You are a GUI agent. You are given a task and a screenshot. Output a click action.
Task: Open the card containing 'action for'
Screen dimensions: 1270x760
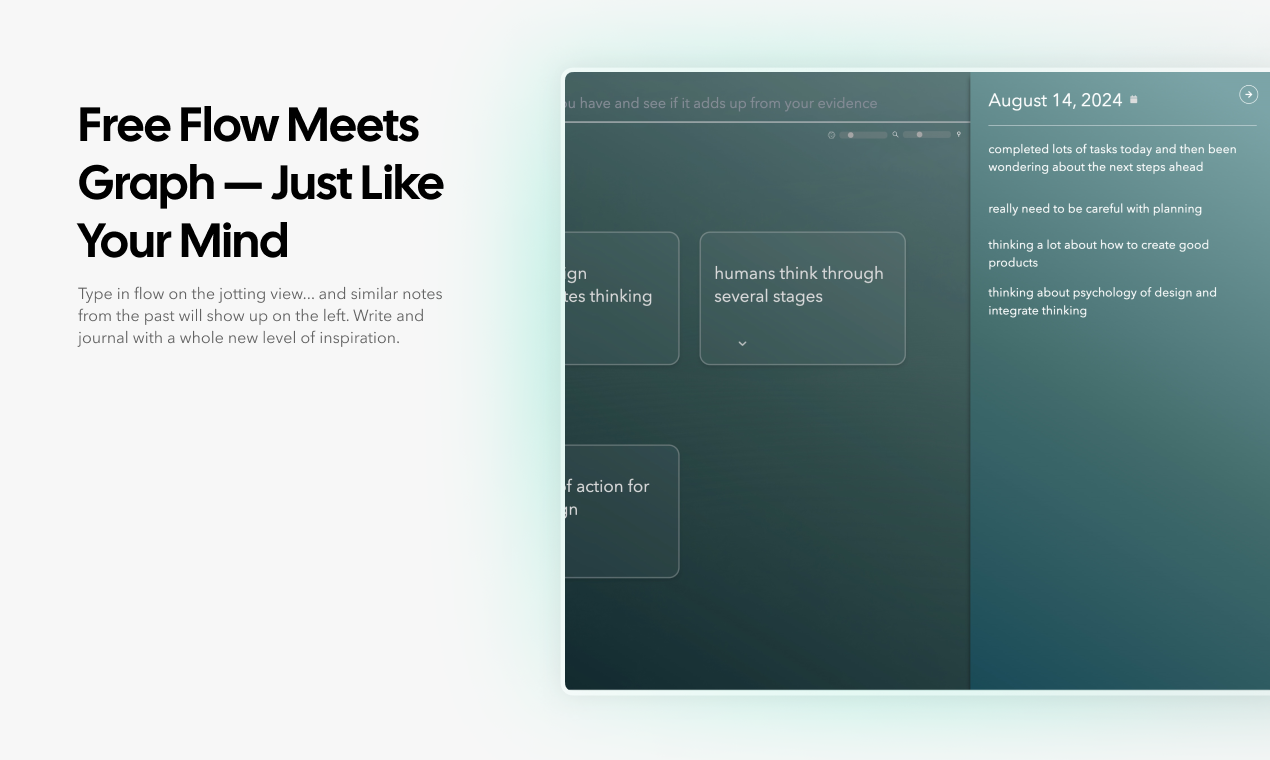coord(622,511)
